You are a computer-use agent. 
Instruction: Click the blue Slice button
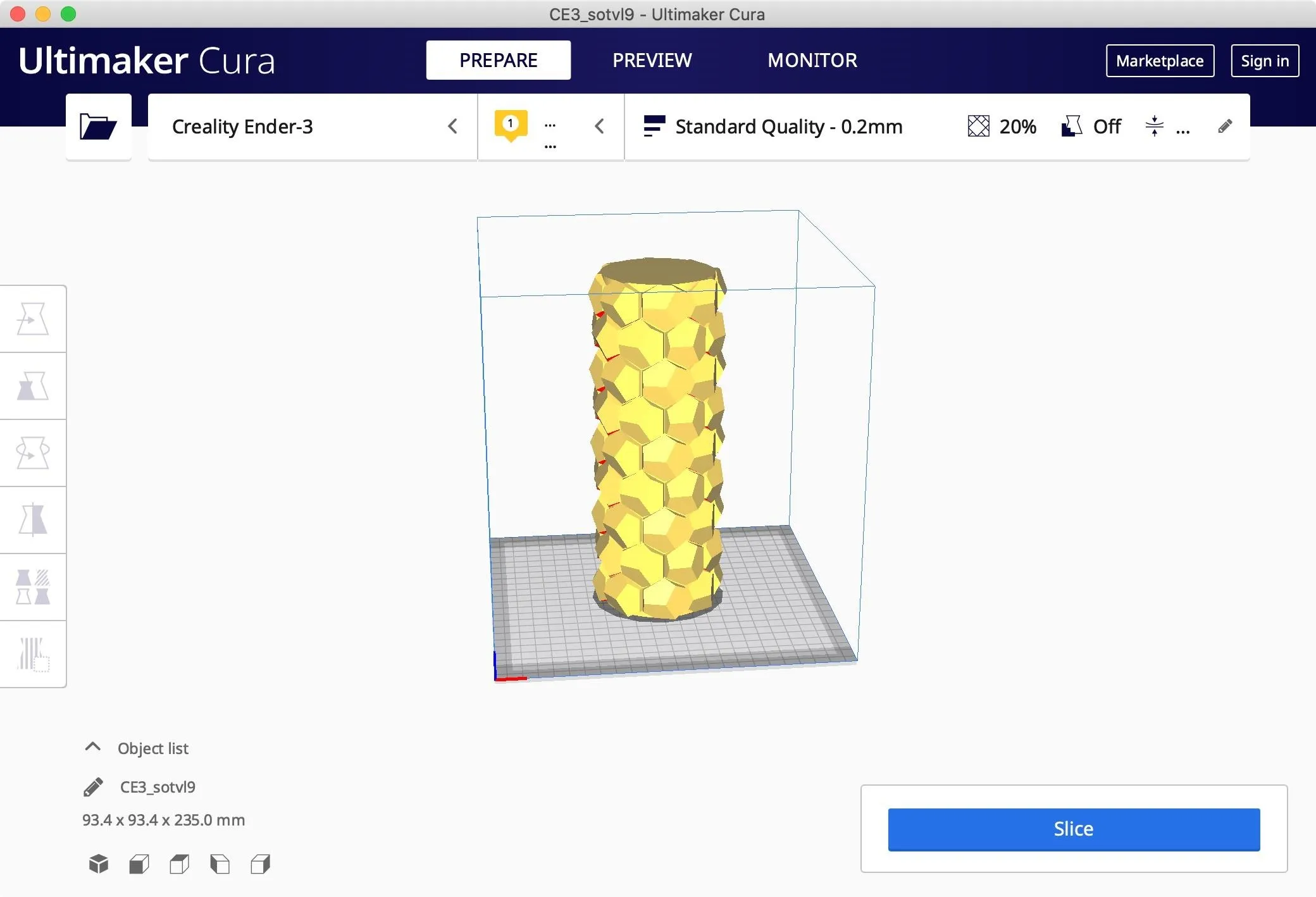click(x=1074, y=829)
